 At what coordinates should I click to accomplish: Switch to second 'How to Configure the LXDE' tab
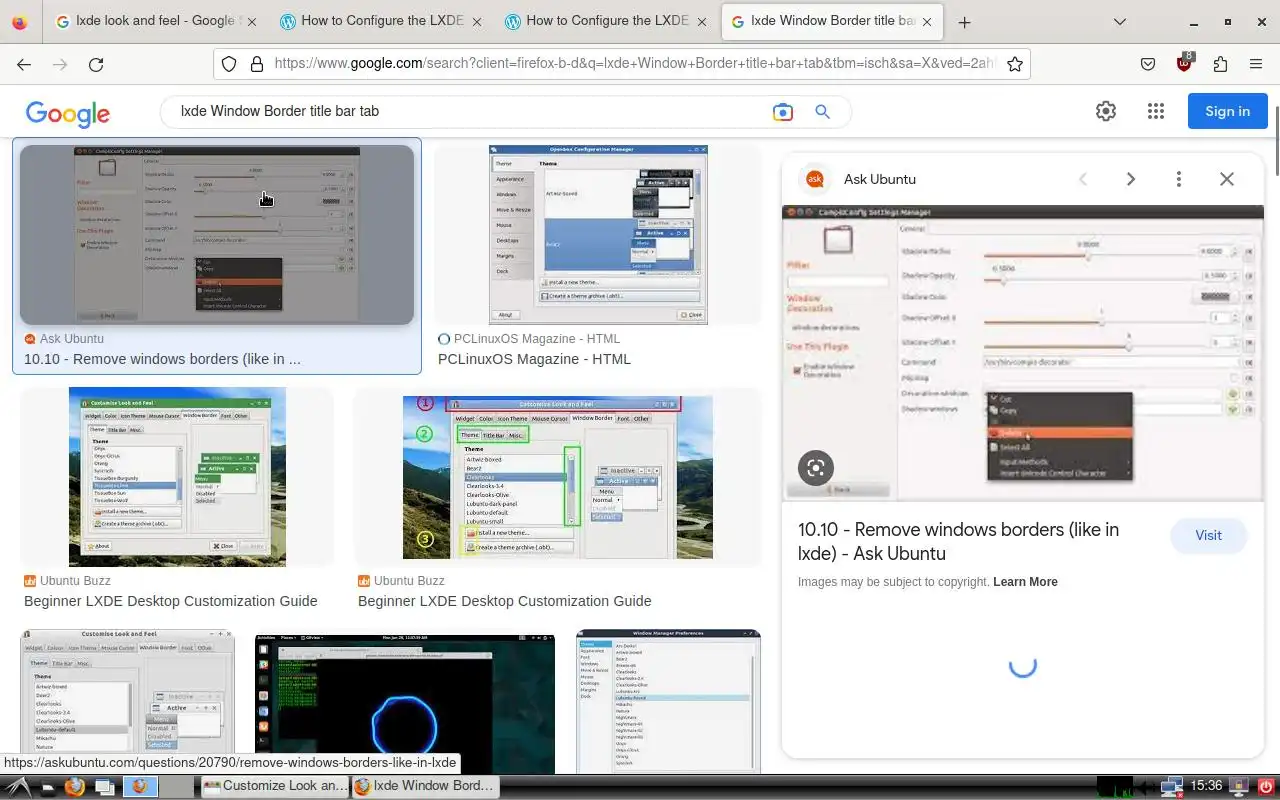pyautogui.click(x=605, y=21)
